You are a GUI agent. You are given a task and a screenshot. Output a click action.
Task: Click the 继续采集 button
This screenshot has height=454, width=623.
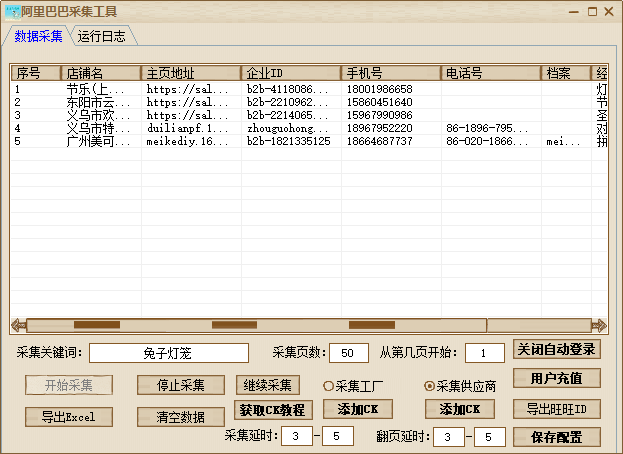(268, 385)
